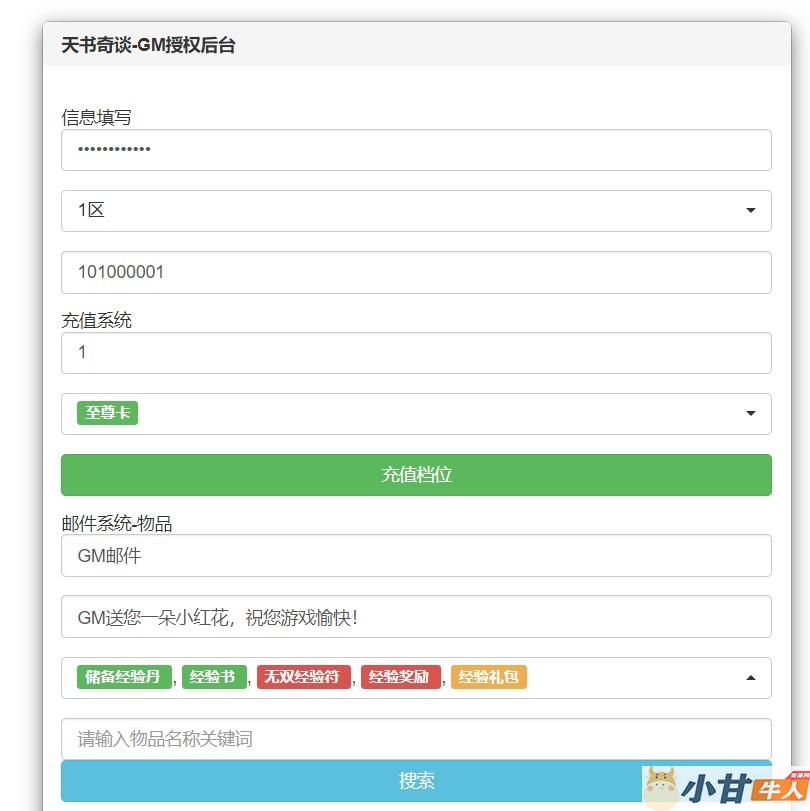Click the password field under 信息填写

416,150
